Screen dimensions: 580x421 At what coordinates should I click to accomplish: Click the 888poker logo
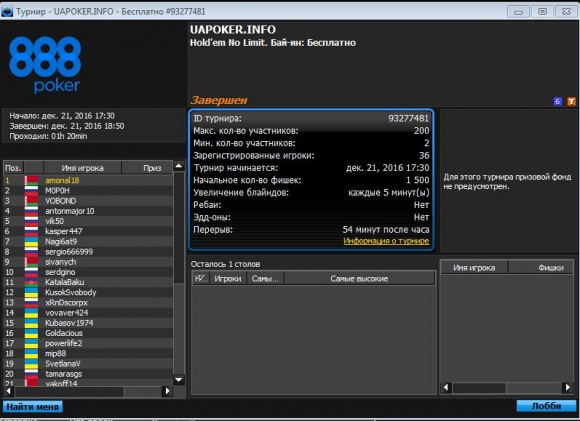(45, 64)
